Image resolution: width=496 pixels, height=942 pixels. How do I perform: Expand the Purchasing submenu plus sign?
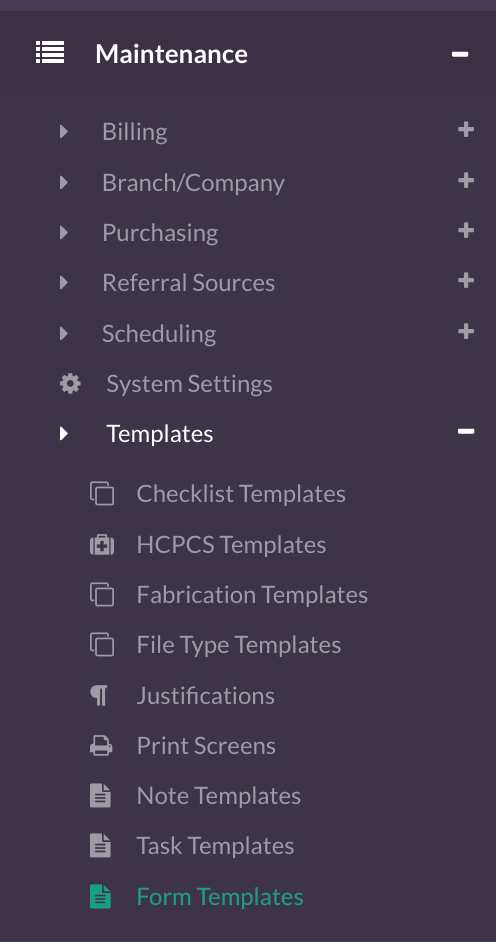[466, 231]
